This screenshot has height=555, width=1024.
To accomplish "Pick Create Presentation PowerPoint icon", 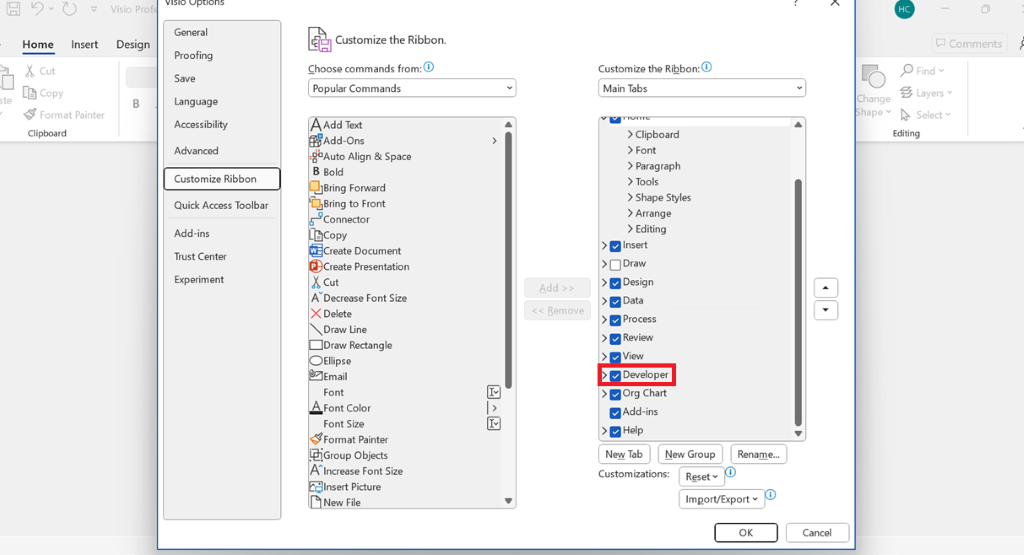I will pos(316,266).
